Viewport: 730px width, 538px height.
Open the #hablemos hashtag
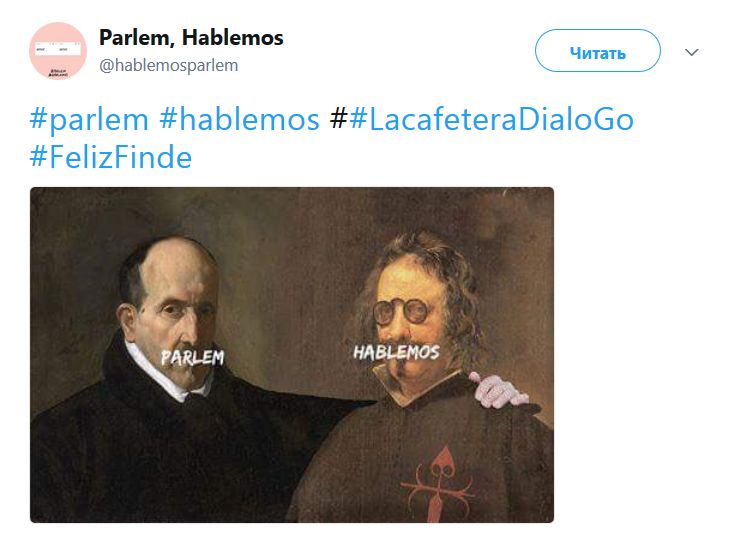(x=239, y=119)
